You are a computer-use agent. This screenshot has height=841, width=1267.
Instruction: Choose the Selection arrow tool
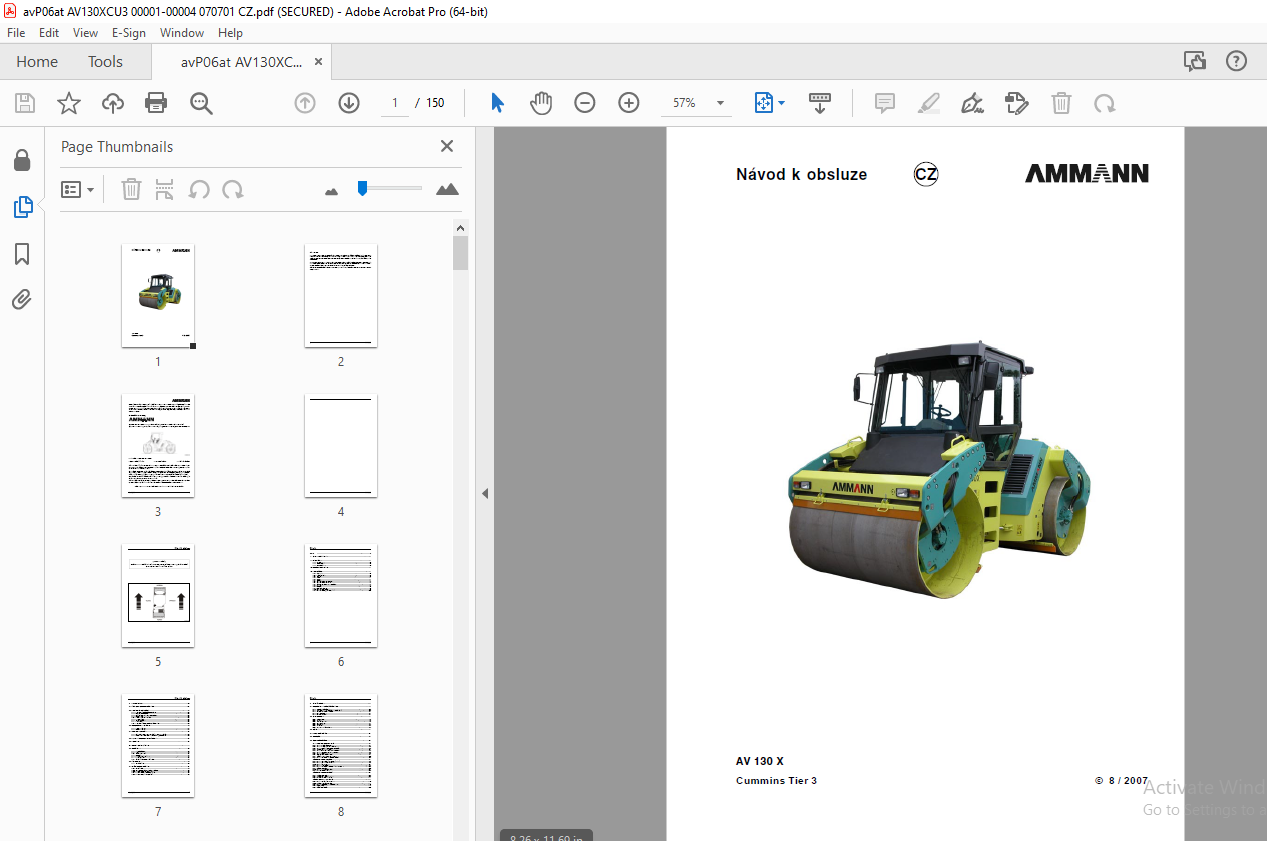click(497, 103)
